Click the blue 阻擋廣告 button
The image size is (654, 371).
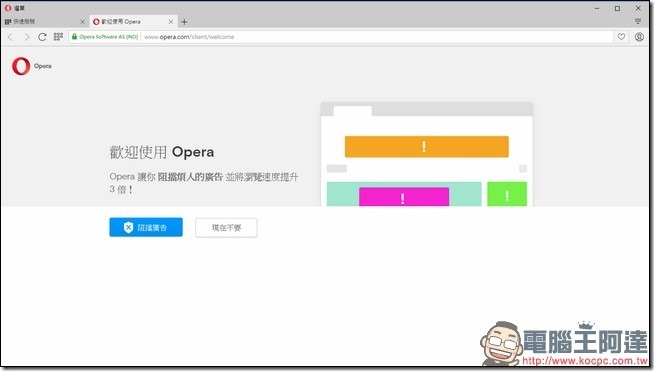coord(146,227)
